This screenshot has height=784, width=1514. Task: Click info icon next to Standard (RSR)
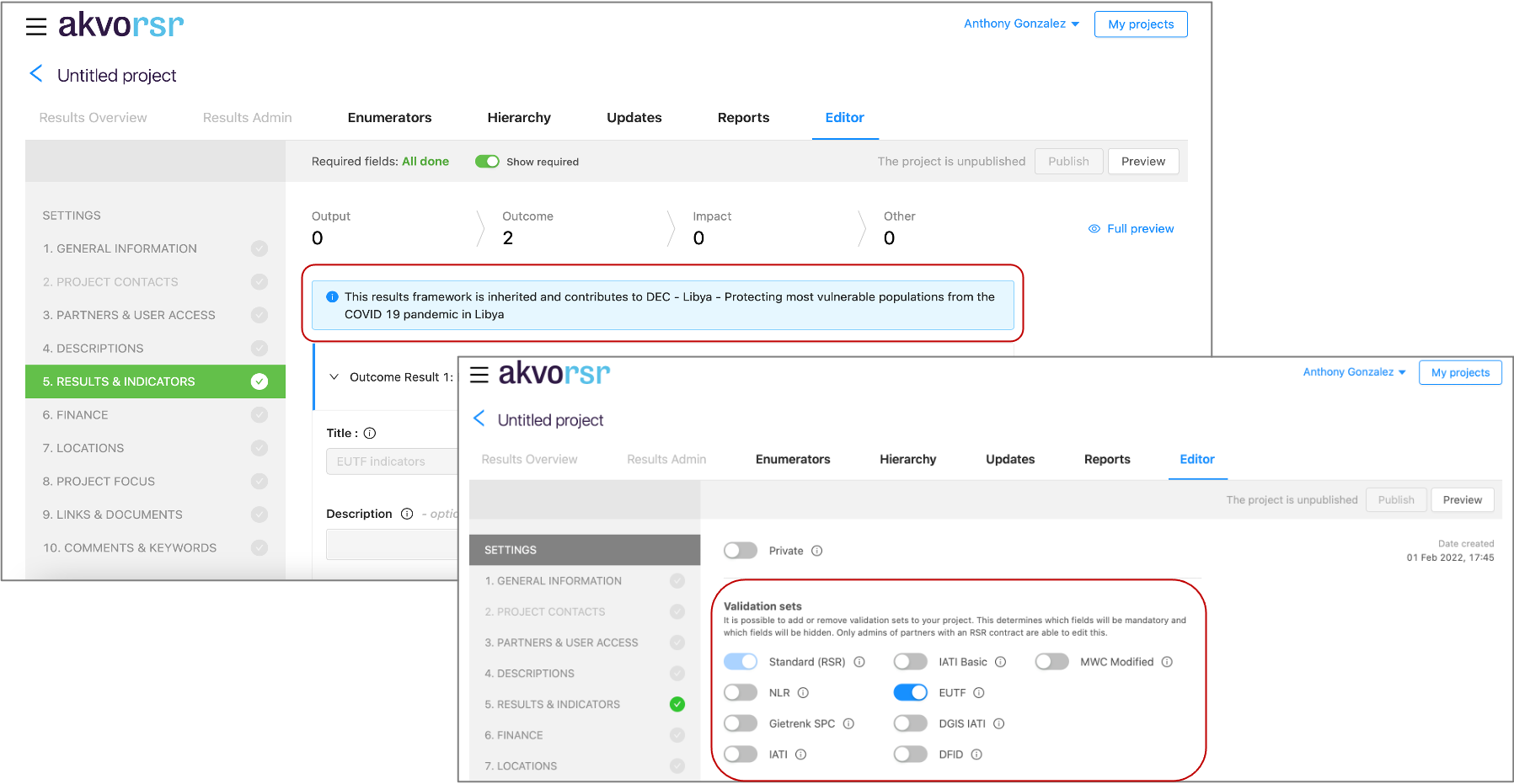point(859,662)
